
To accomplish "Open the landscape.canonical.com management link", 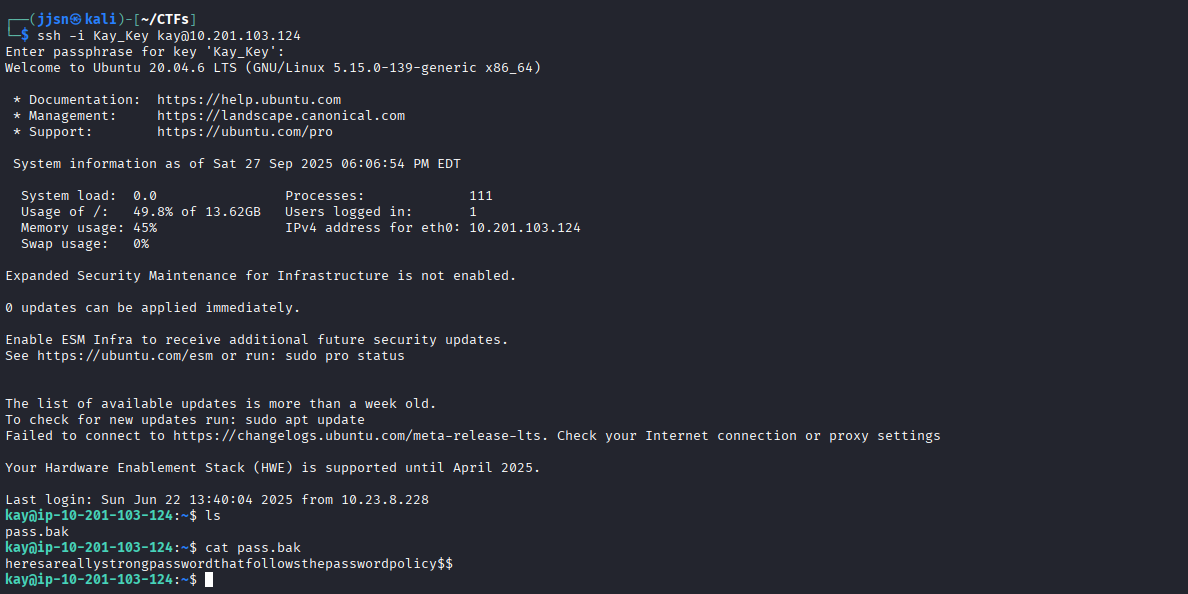I will pos(281,116).
